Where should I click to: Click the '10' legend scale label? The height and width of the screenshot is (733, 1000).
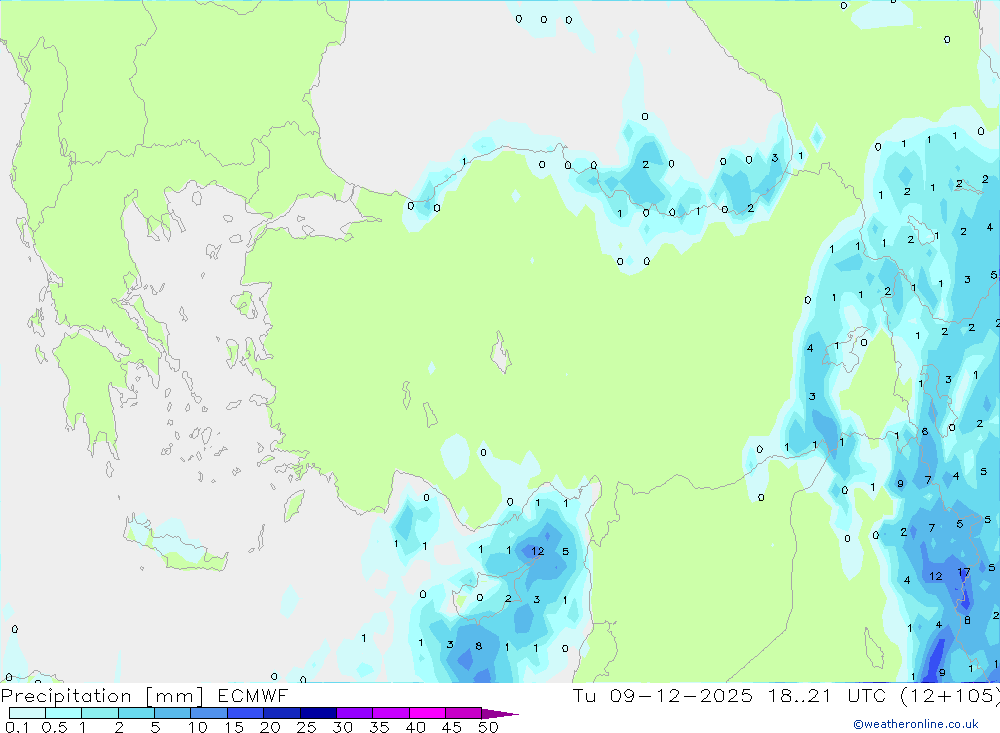click(198, 727)
